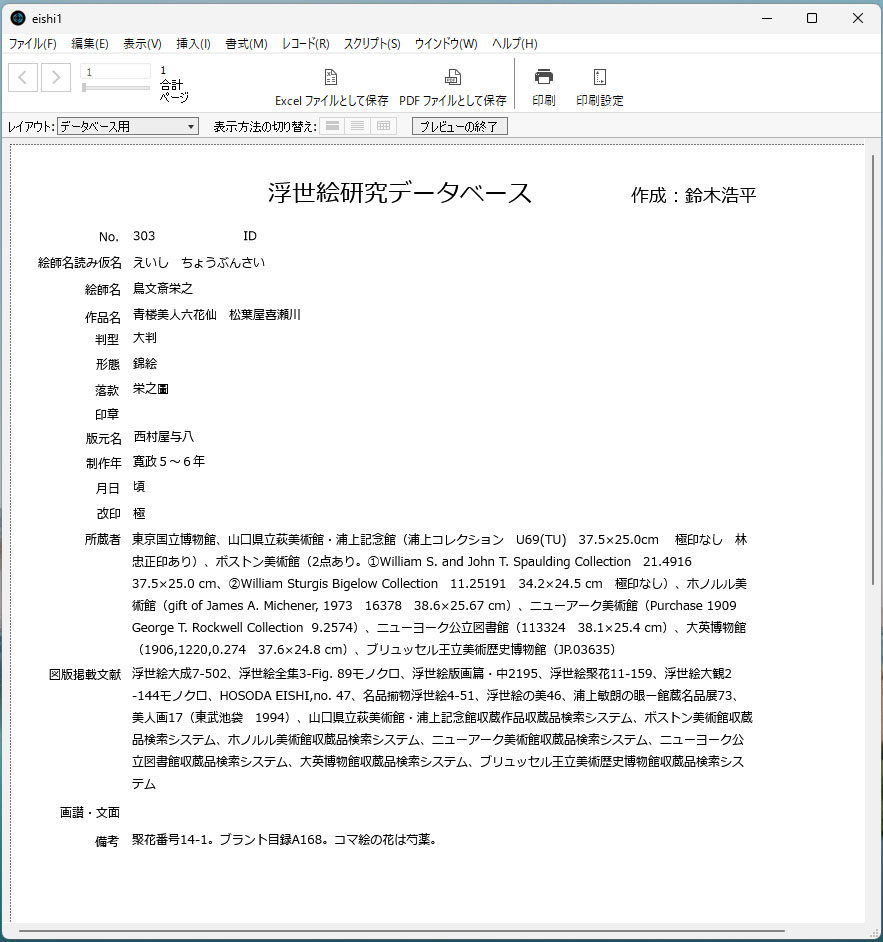Click the 落款 value 栄之圖

151,389
